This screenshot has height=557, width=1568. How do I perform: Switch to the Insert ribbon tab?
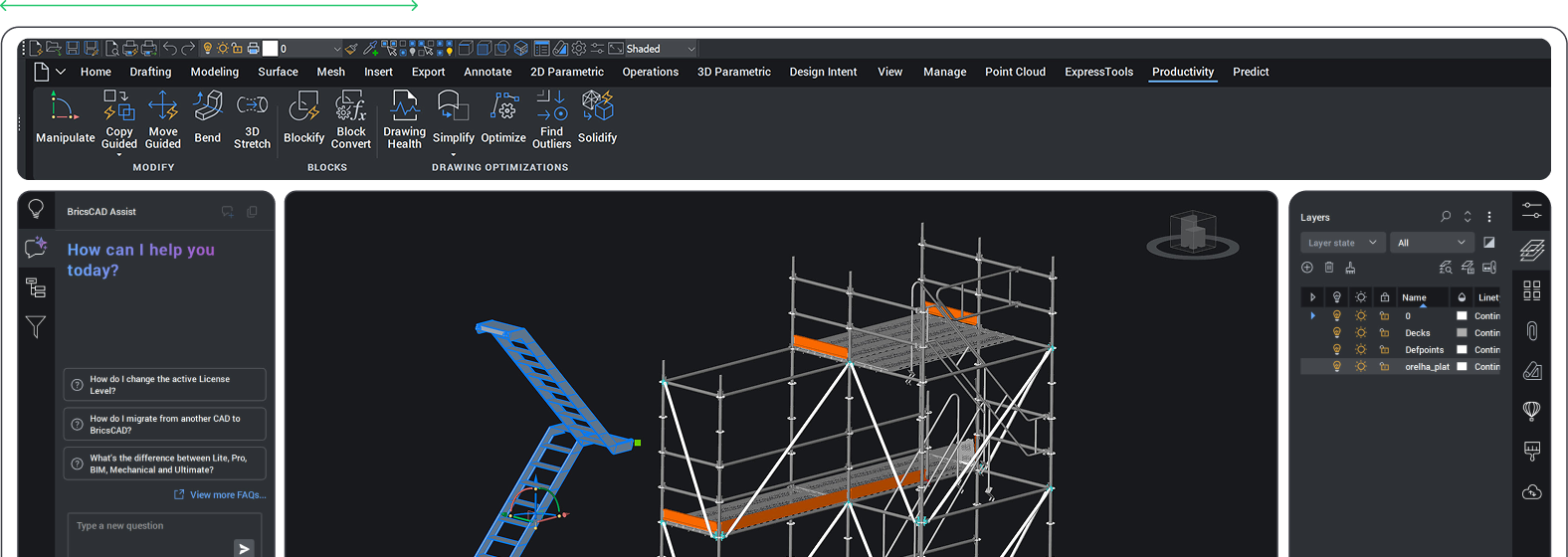(378, 72)
